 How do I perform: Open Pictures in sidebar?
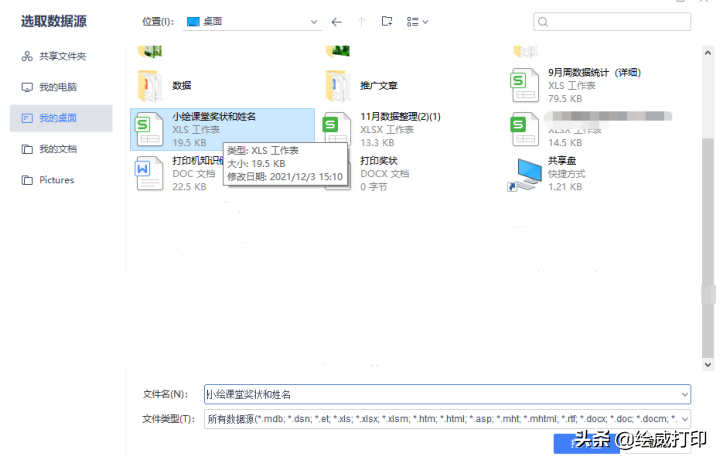(x=61, y=180)
